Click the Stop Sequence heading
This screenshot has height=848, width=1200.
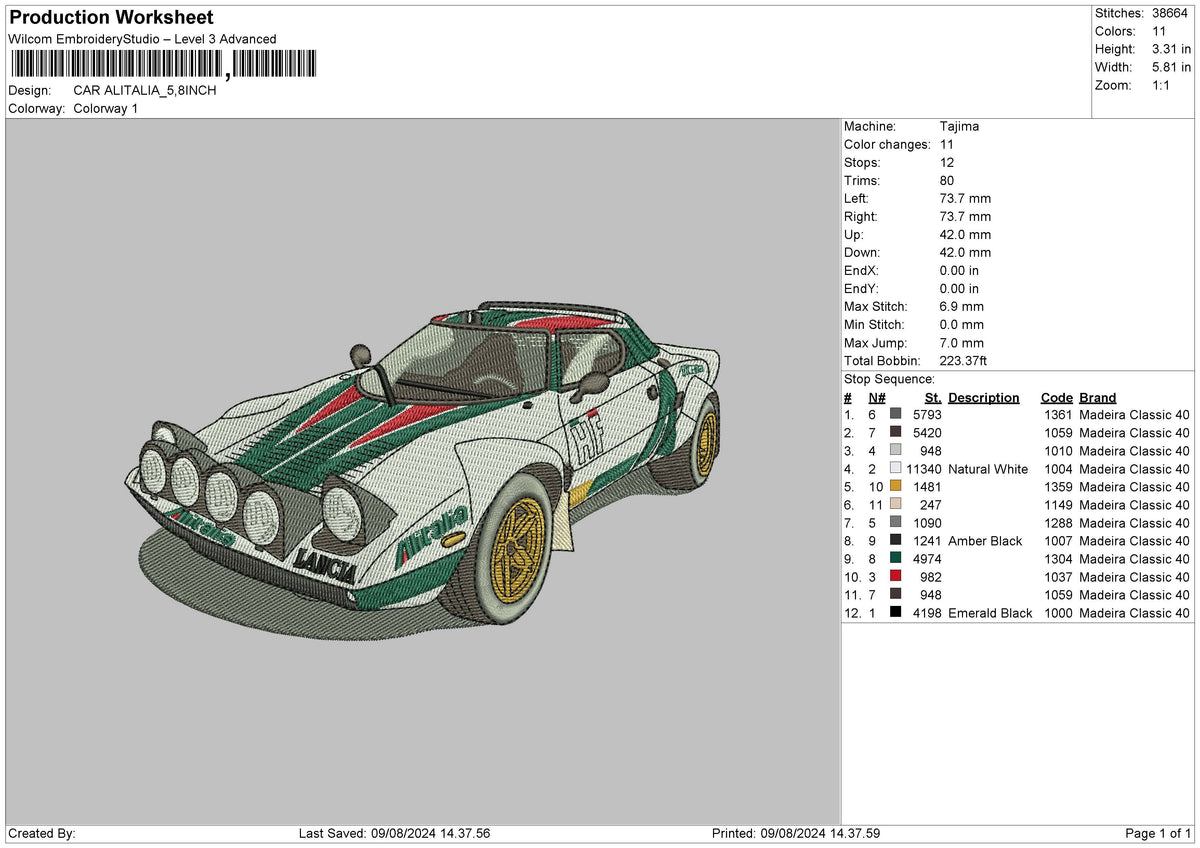click(889, 379)
